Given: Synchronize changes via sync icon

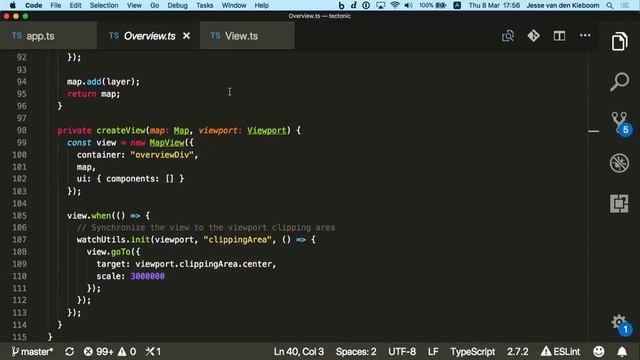Looking at the screenshot, I should click(x=69, y=351).
